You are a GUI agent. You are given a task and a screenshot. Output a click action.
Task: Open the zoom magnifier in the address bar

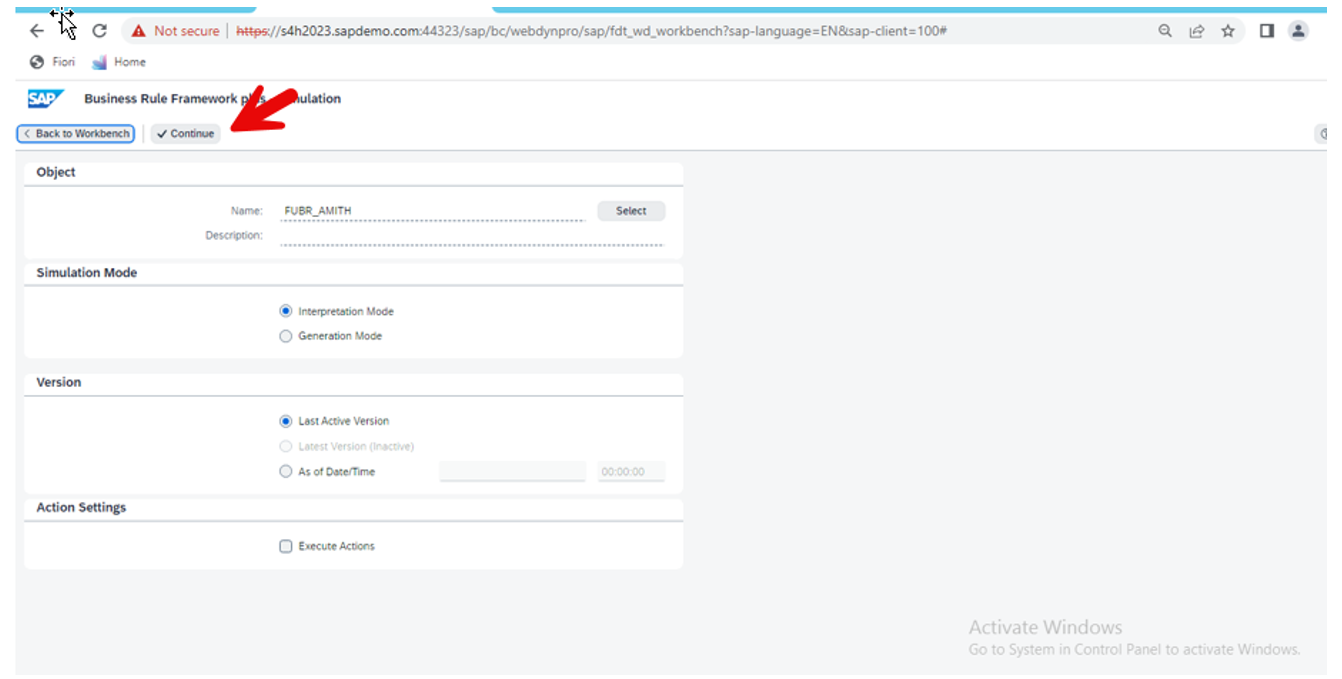pos(1165,31)
